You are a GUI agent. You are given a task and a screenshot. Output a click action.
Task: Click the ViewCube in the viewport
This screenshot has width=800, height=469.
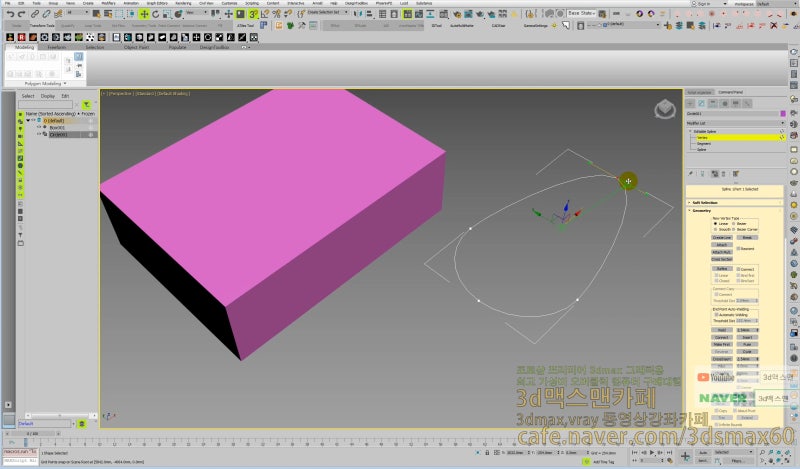pyautogui.click(x=665, y=109)
